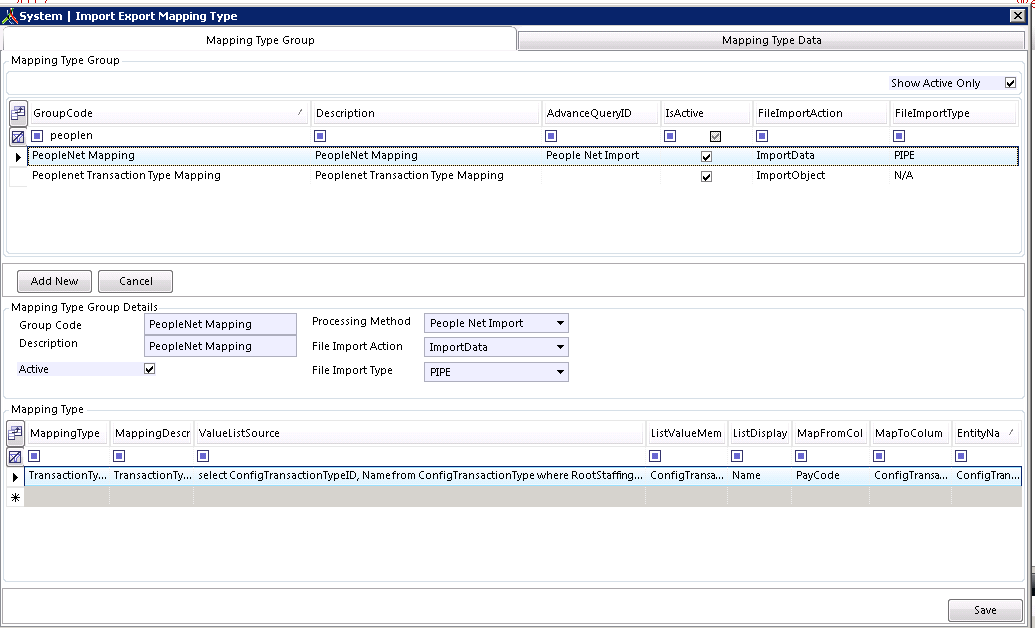Open MappingDescr filter operator icon
This screenshot has height=628, width=1035.
coord(119,456)
